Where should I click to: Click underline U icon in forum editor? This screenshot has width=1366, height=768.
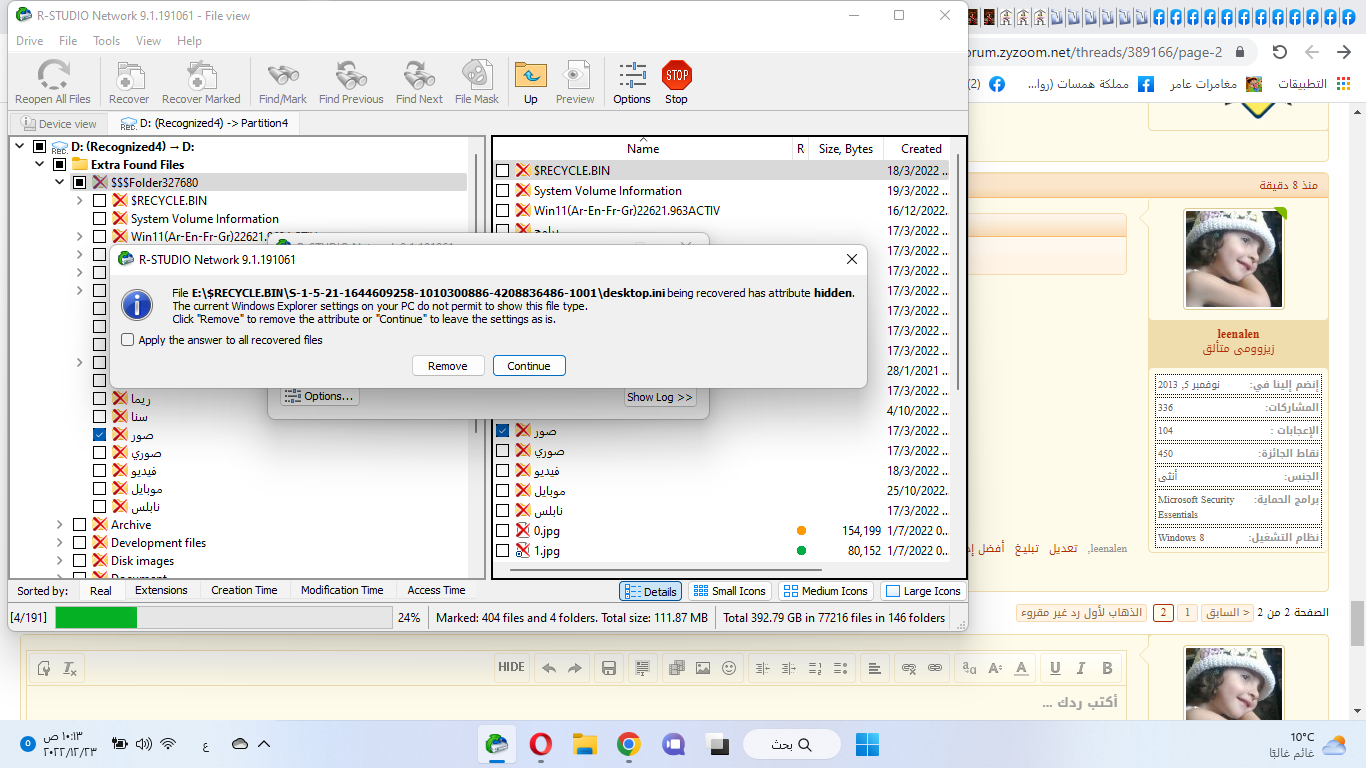[x=1055, y=668]
